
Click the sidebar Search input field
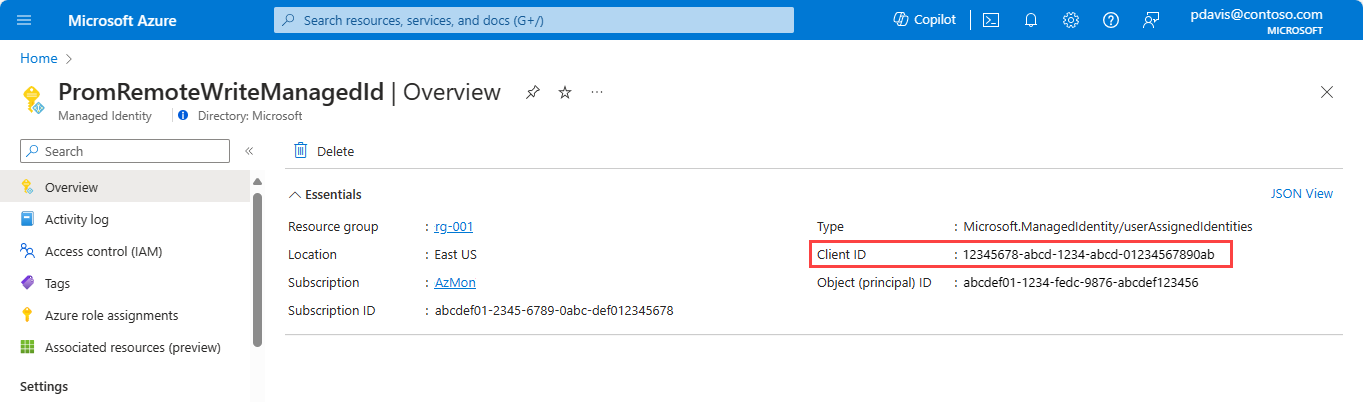(125, 151)
